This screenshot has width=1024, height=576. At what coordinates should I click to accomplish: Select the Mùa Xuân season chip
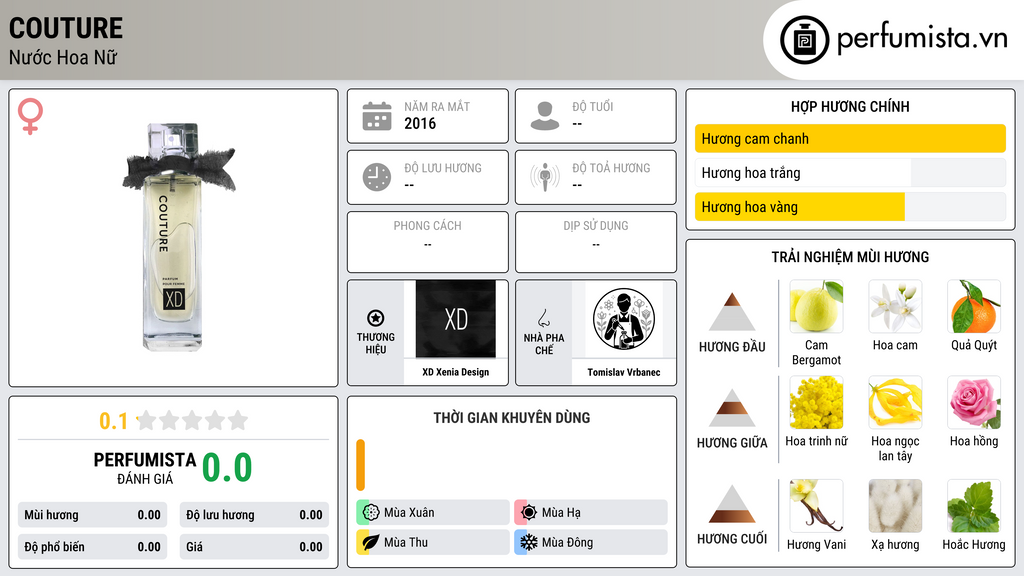point(433,512)
